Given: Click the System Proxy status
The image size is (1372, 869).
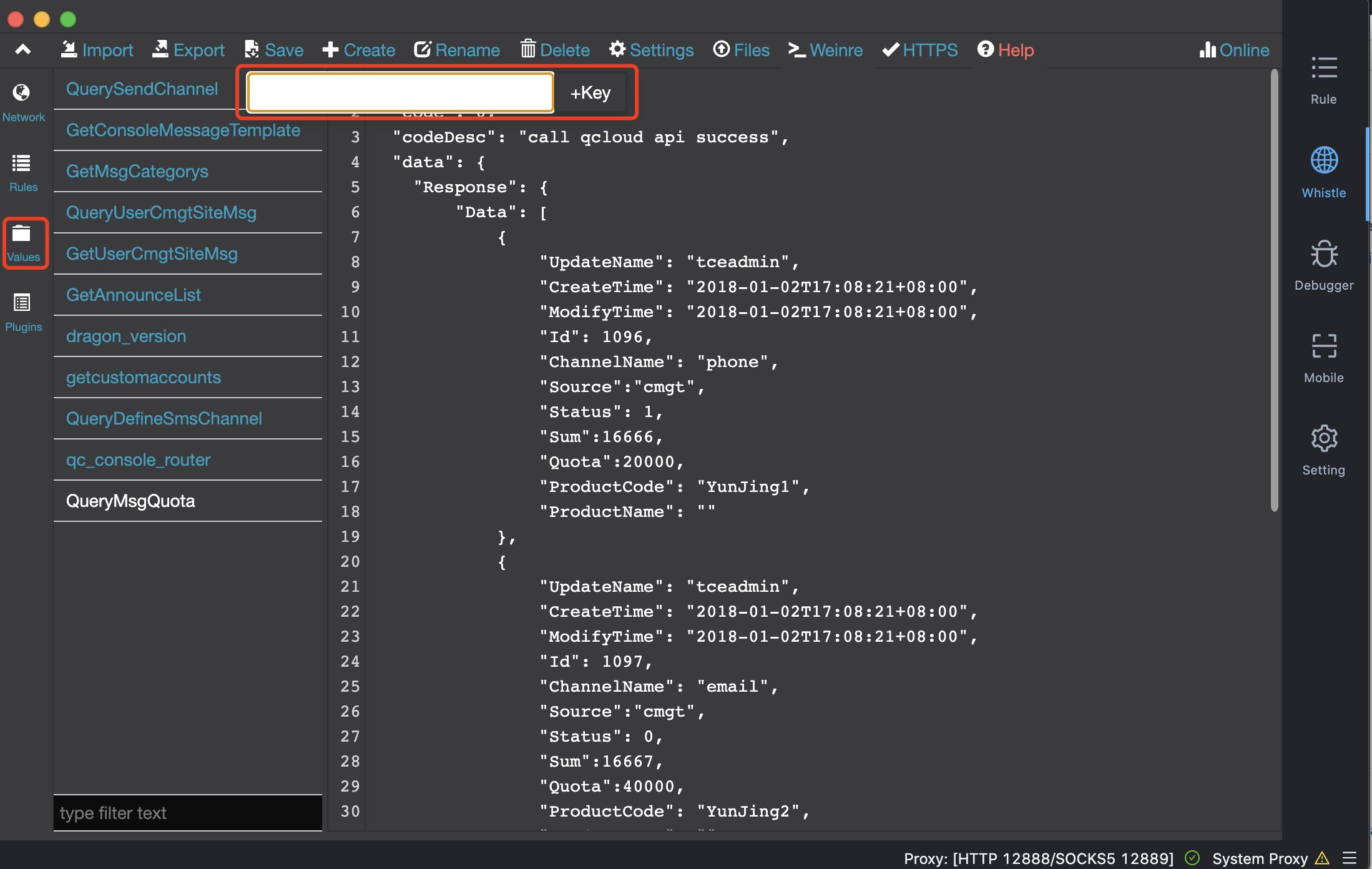Looking at the screenshot, I should tap(1260, 858).
